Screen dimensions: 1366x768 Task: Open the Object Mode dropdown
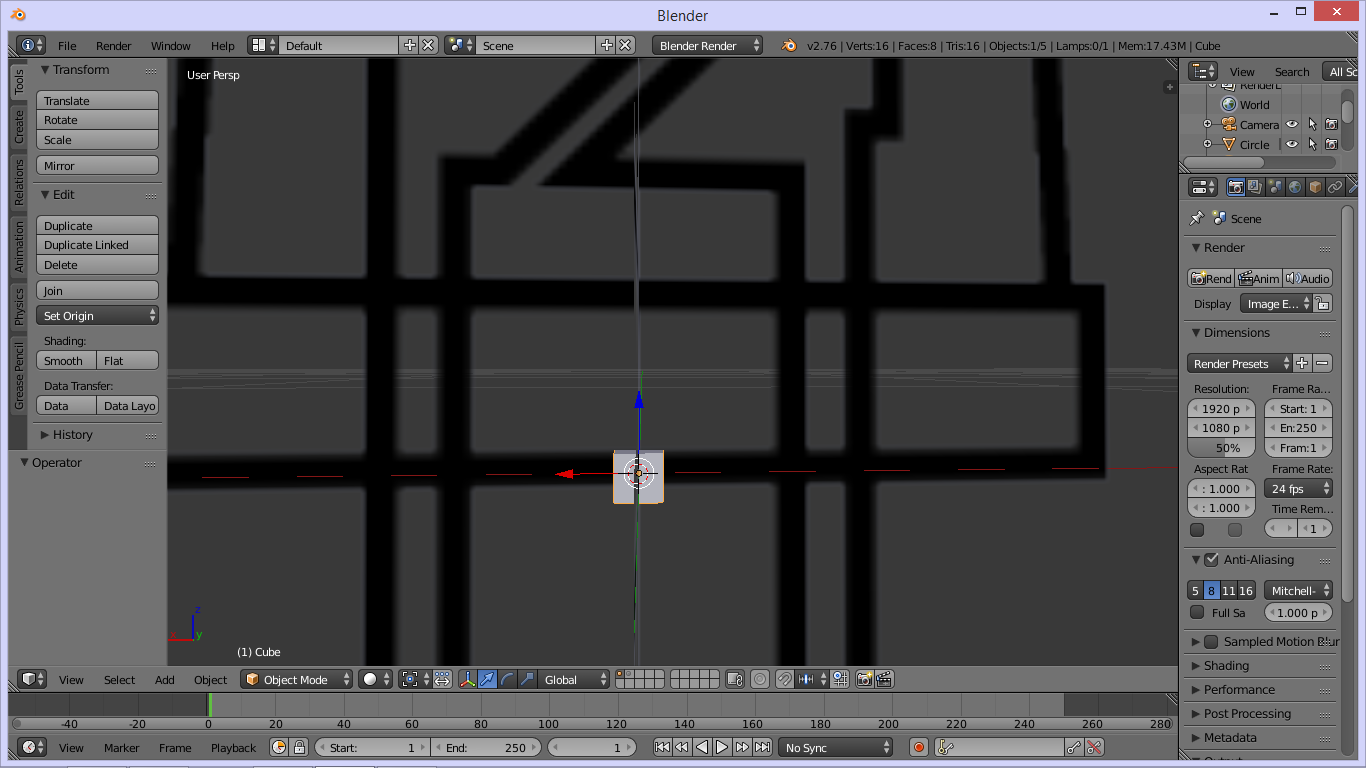coord(296,679)
